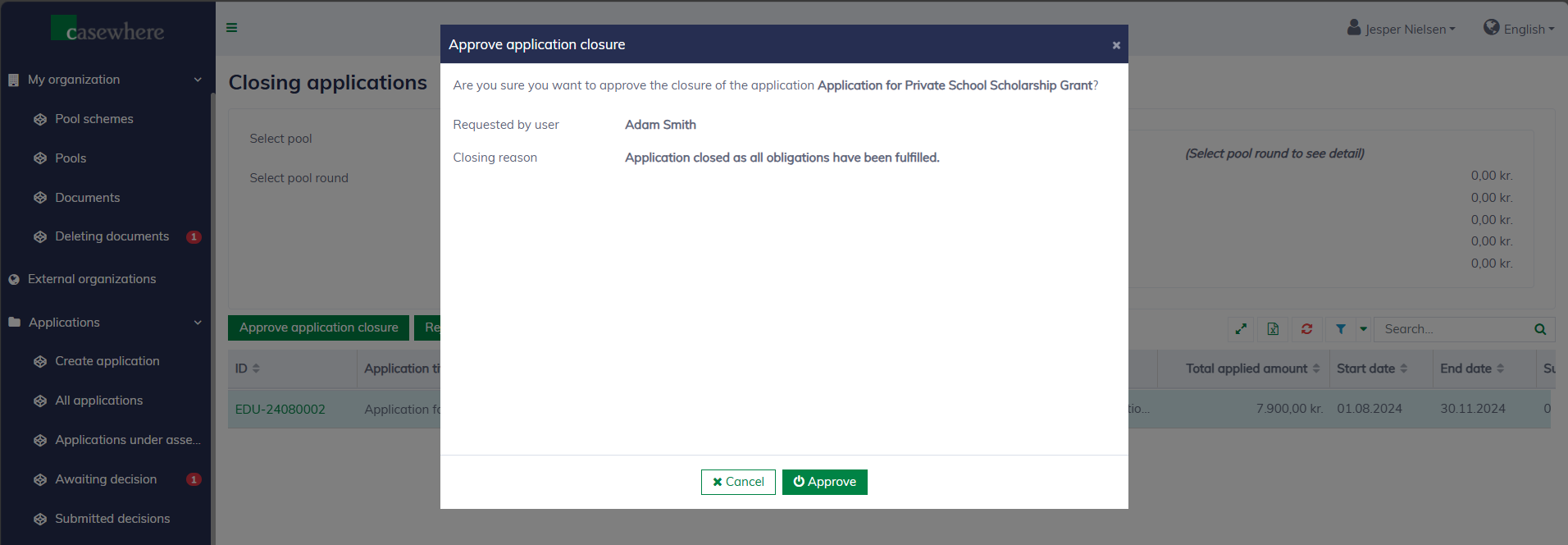Open Pool schemes in sidebar
Screen dimensions: 1568x545
tap(93, 119)
